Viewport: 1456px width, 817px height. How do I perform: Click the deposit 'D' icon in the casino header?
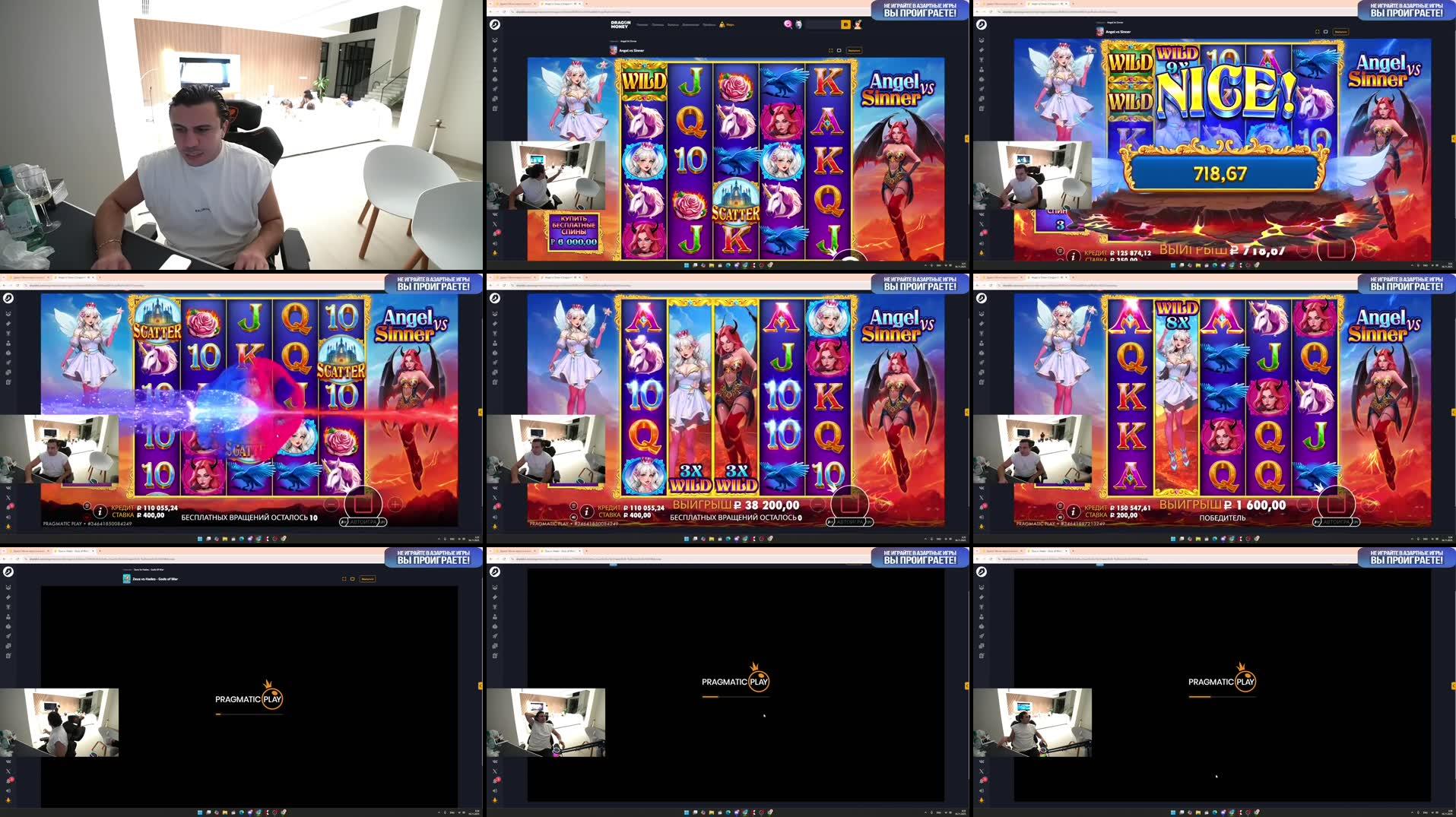845,25
